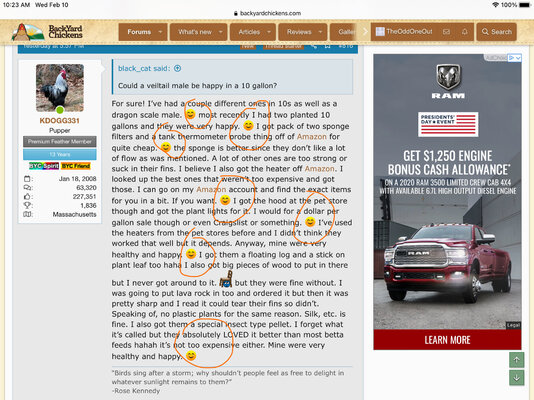Expand the Forums dropdown arrow
This screenshot has width=534, height=400.
pyautogui.click(x=160, y=32)
